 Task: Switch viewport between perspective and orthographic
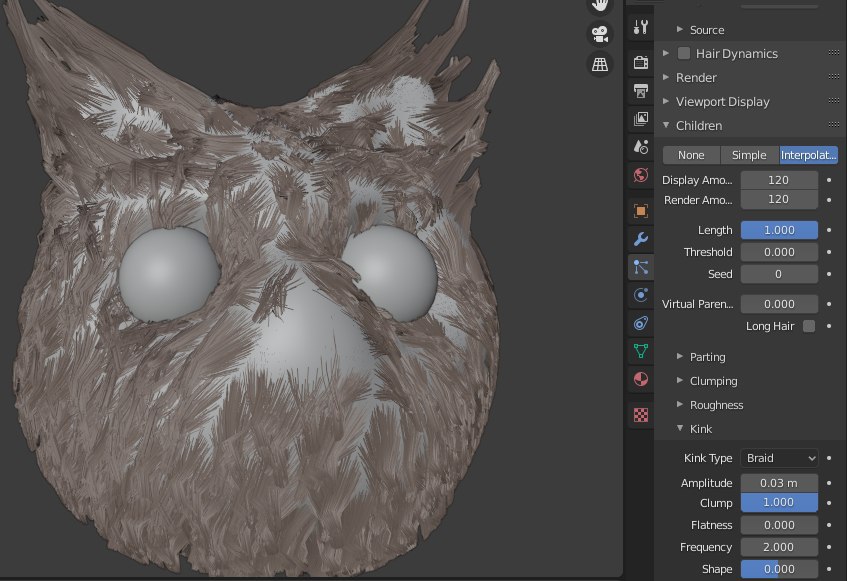click(x=600, y=64)
